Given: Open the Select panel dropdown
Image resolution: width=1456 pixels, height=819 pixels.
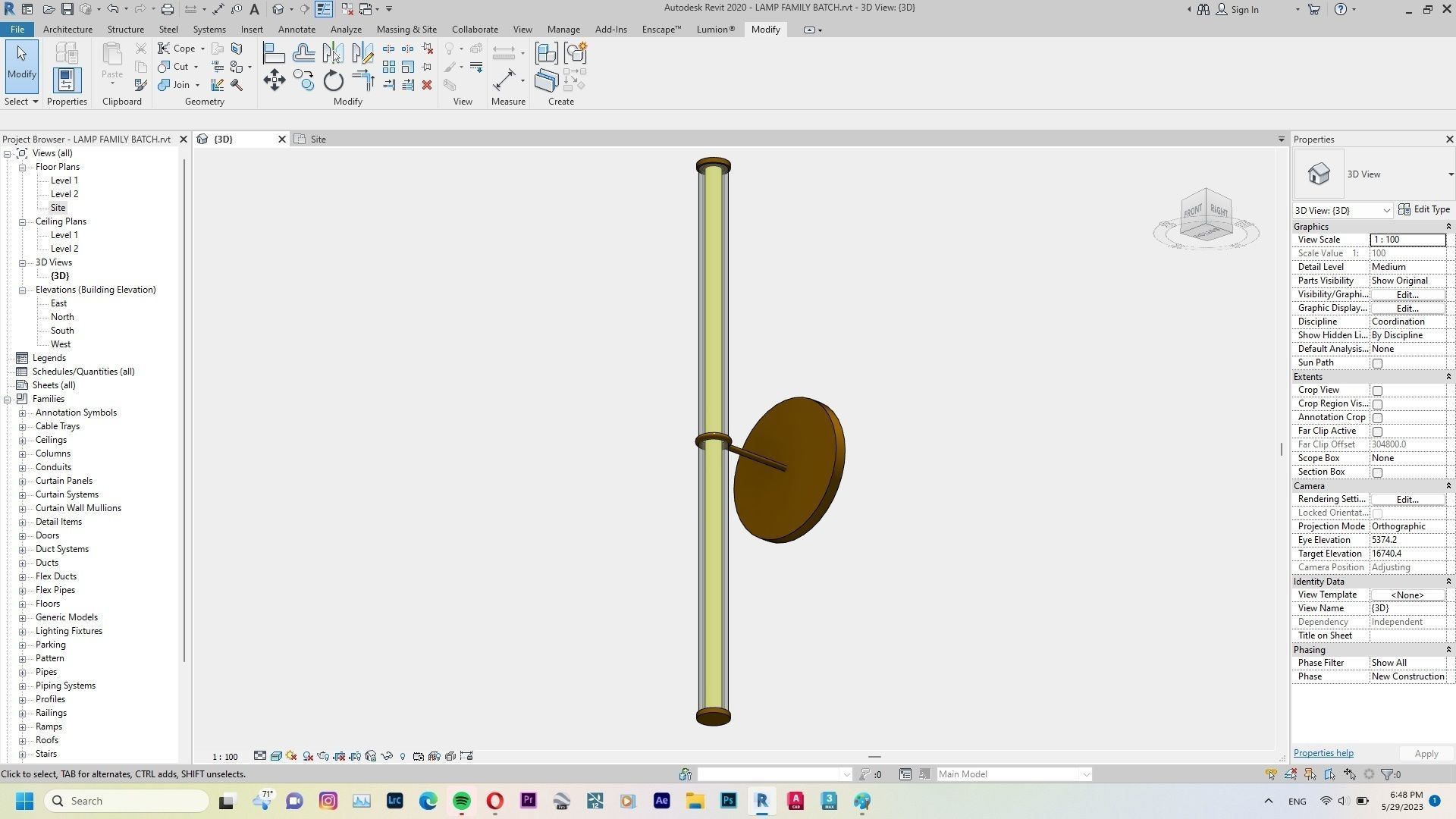Looking at the screenshot, I should click(21, 102).
